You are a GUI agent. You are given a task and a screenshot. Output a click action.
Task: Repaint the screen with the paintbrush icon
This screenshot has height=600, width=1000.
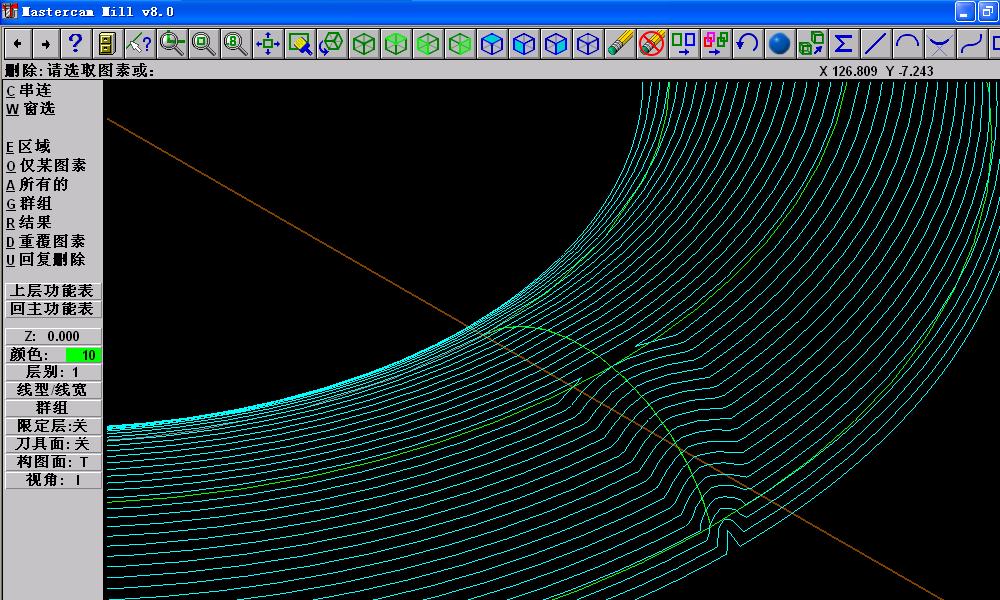click(299, 43)
